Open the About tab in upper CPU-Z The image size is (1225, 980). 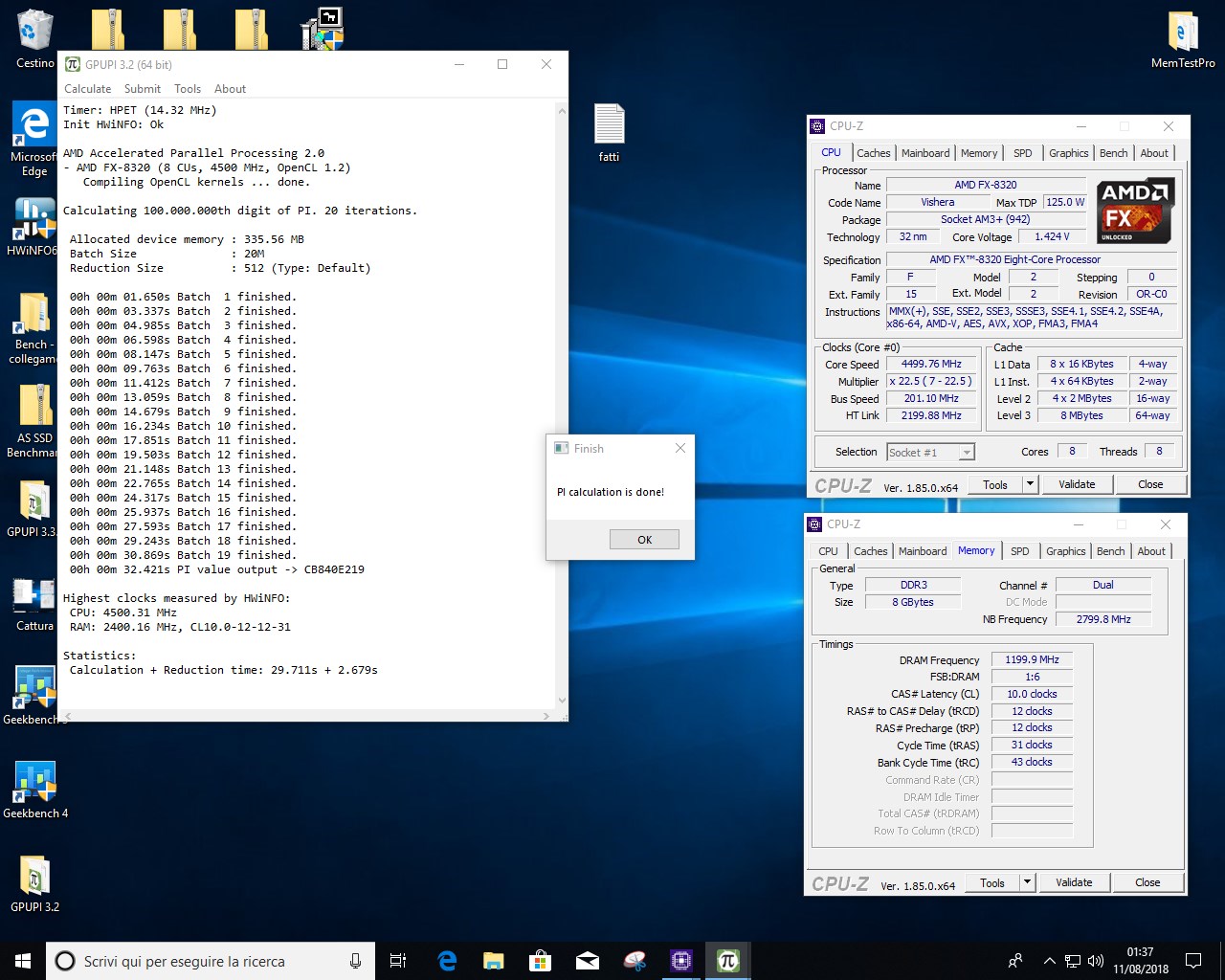pos(1154,153)
